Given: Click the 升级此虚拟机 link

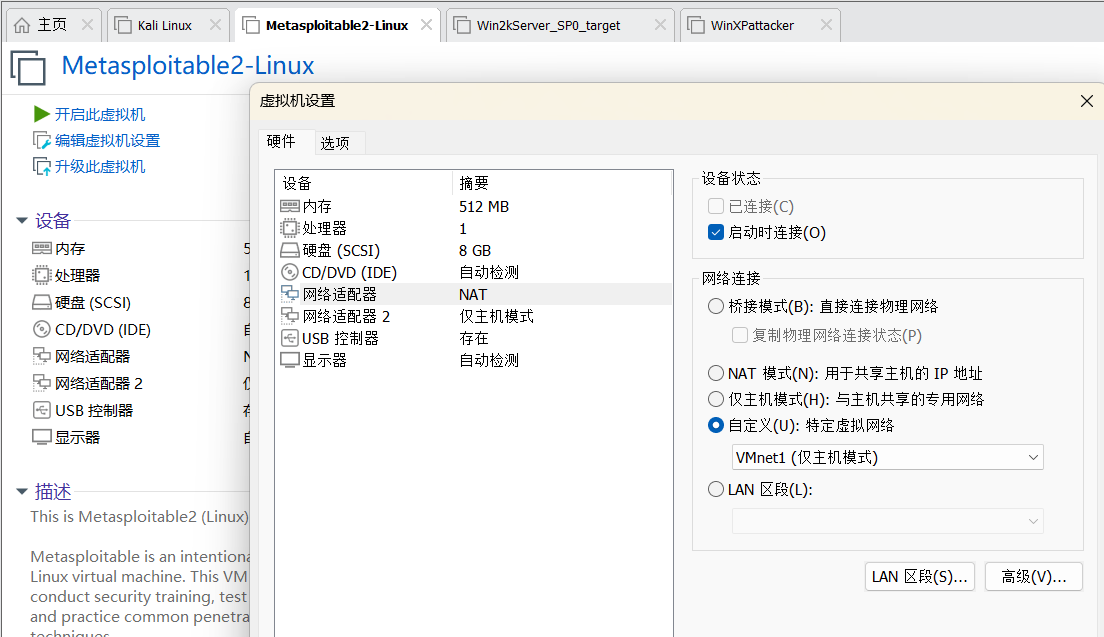Looking at the screenshot, I should (x=100, y=167).
